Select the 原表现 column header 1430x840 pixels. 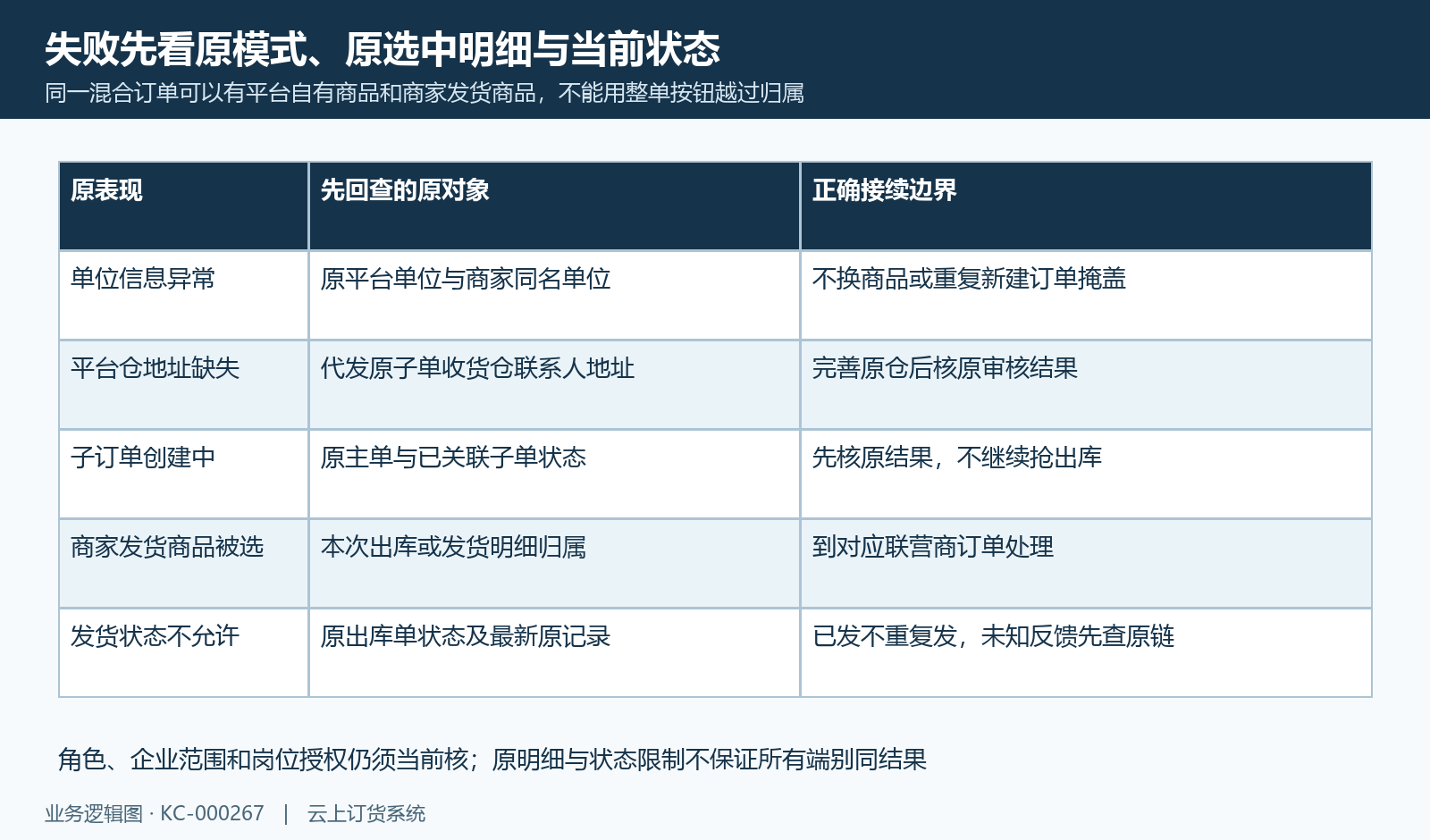[x=184, y=206]
